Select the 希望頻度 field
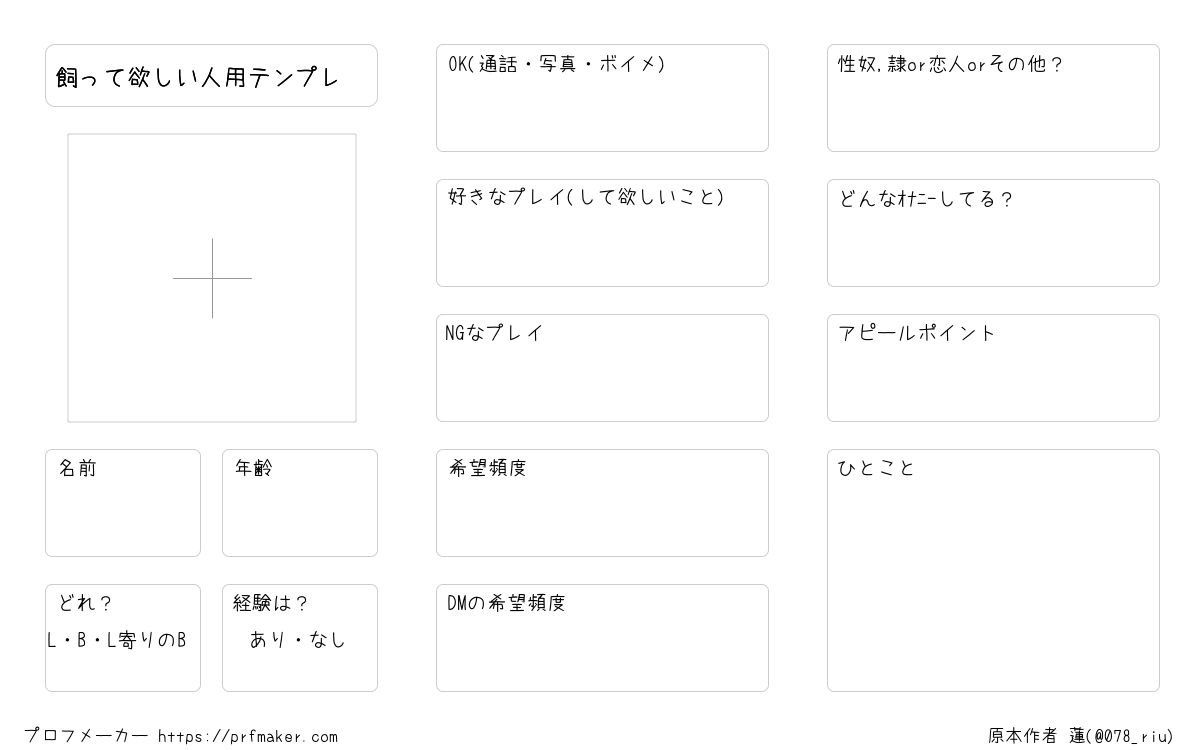This screenshot has width=1200, height=750. click(x=602, y=503)
